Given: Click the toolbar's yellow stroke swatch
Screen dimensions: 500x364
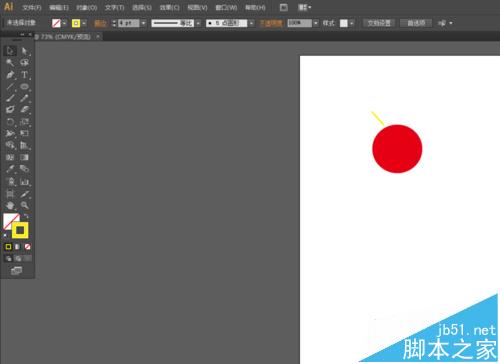Looking at the screenshot, I should pyautogui.click(x=20, y=230).
